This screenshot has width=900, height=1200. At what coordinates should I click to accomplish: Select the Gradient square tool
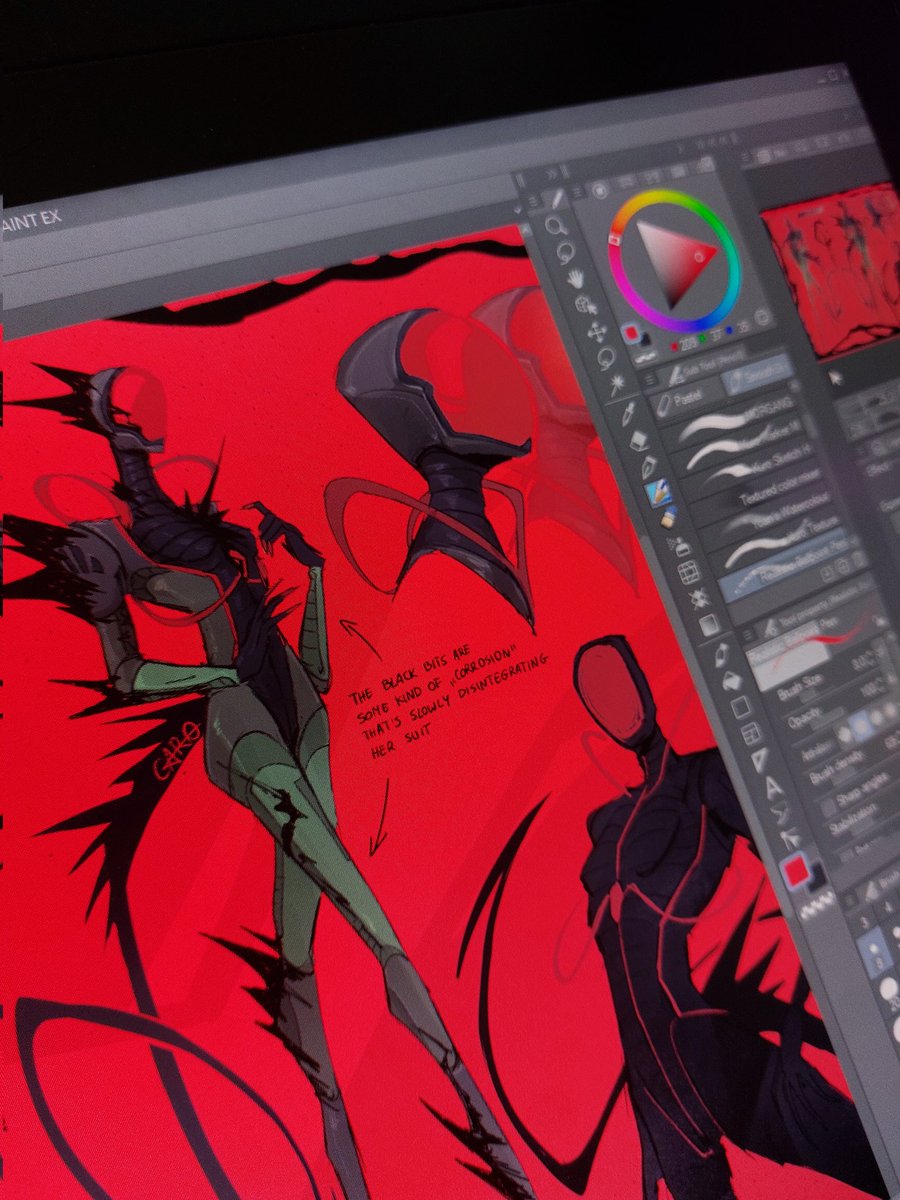tap(709, 625)
